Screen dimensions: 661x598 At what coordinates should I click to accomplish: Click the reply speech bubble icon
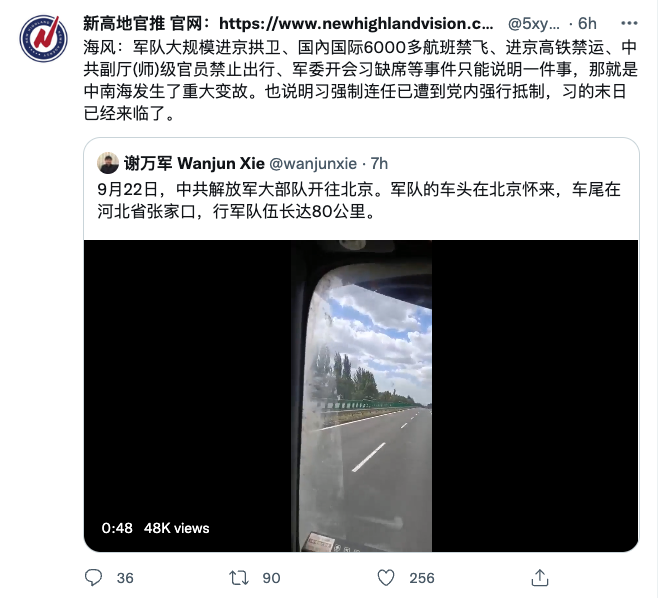point(93,577)
